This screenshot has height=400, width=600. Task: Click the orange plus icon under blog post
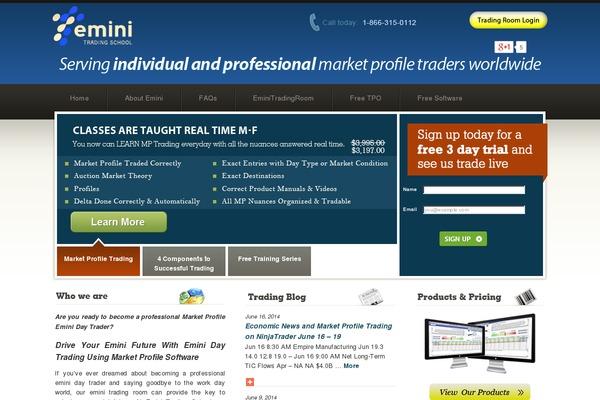[x=249, y=382]
